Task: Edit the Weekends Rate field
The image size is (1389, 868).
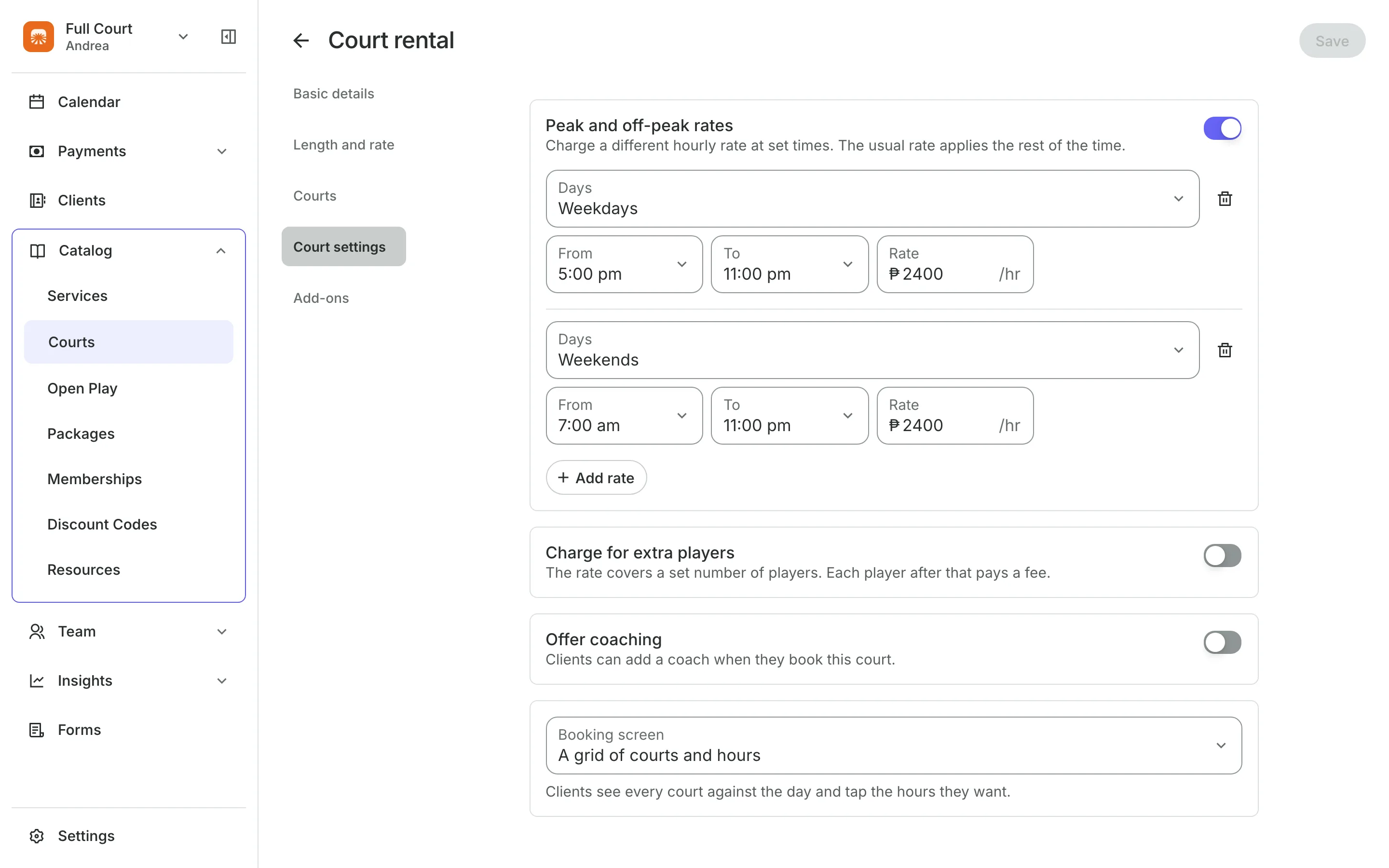Action: [955, 416]
